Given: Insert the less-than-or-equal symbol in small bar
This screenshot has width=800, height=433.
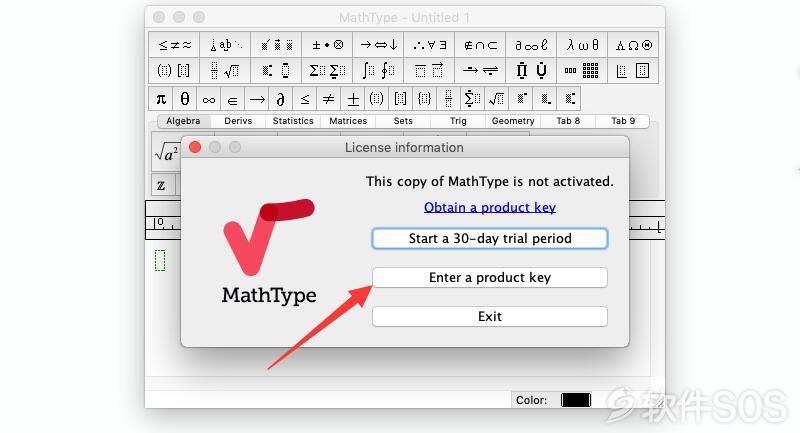Looking at the screenshot, I should 305,99.
